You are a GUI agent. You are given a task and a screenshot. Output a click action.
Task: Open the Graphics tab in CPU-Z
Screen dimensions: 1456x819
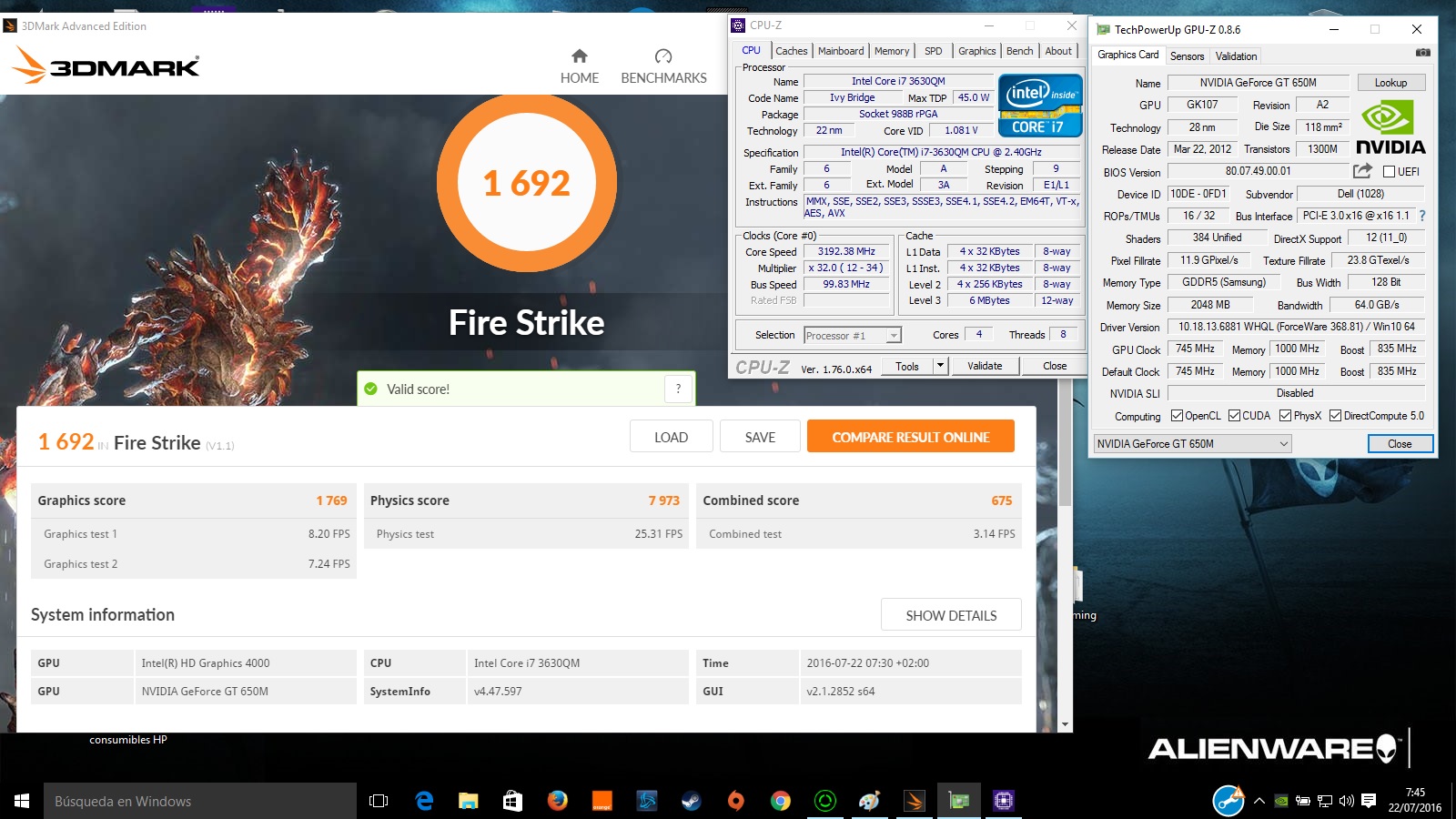(976, 51)
